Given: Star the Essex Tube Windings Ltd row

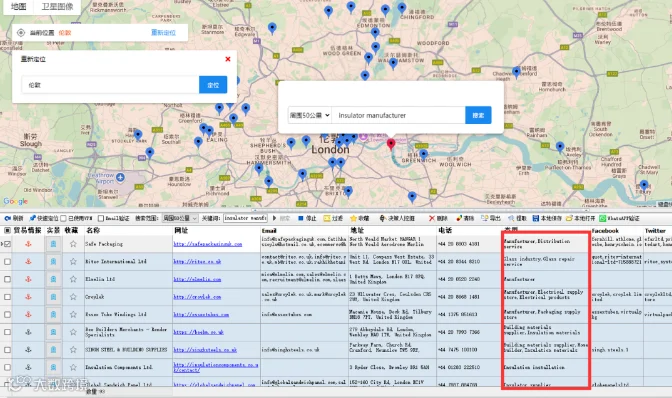Looking at the screenshot, I should [73, 314].
